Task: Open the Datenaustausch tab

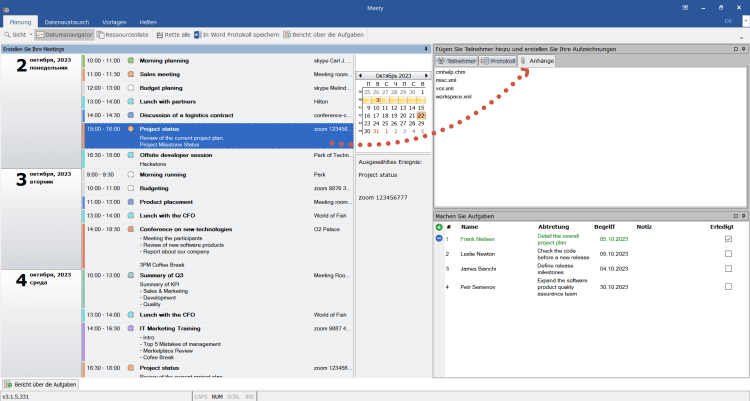Action: [x=67, y=22]
